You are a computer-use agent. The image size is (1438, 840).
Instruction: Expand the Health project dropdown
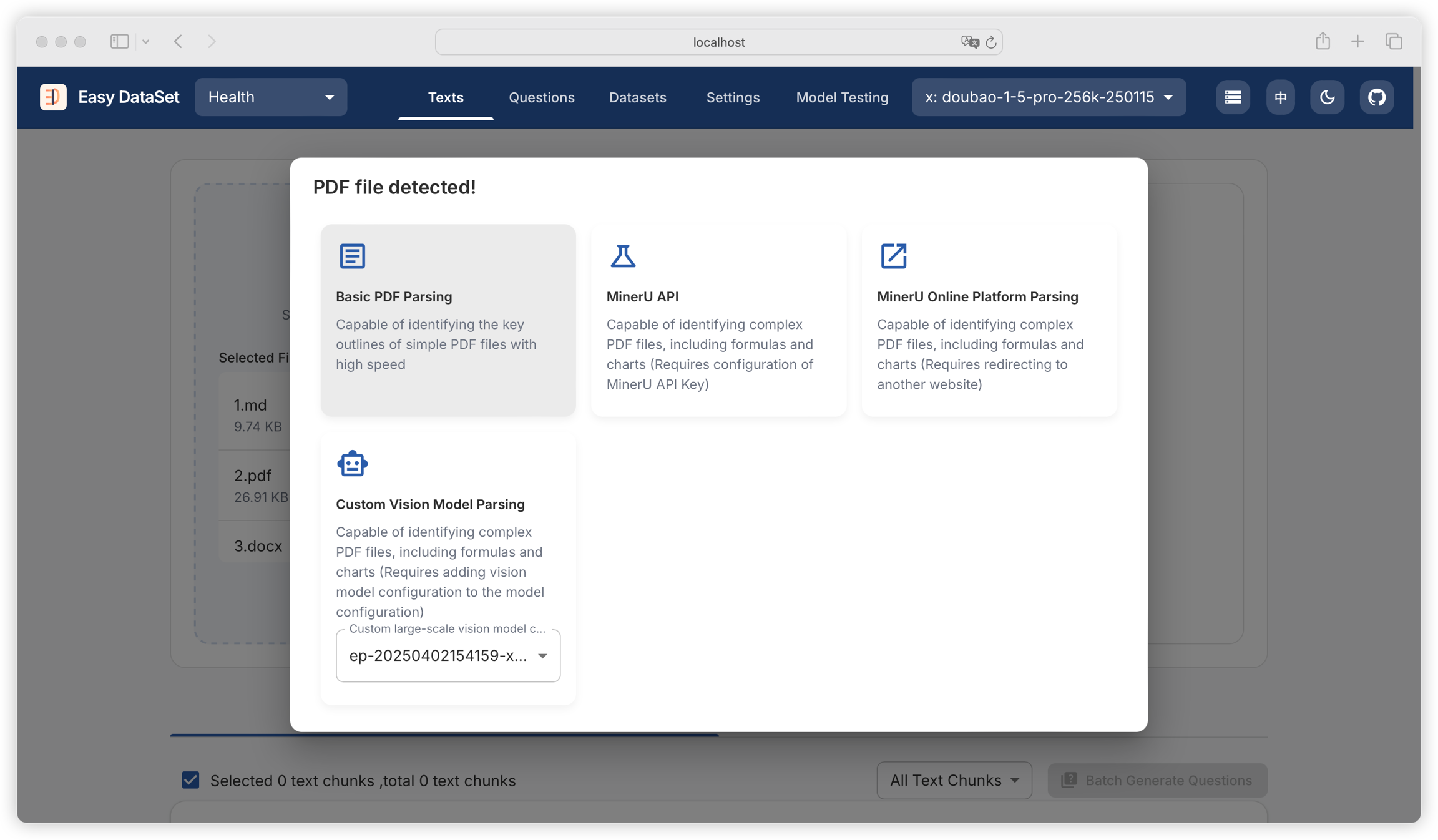click(271, 97)
